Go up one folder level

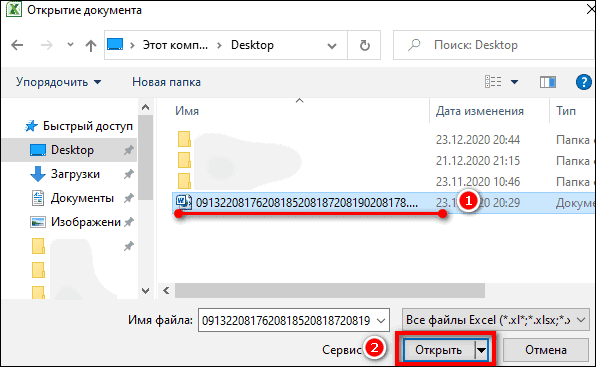(90, 46)
